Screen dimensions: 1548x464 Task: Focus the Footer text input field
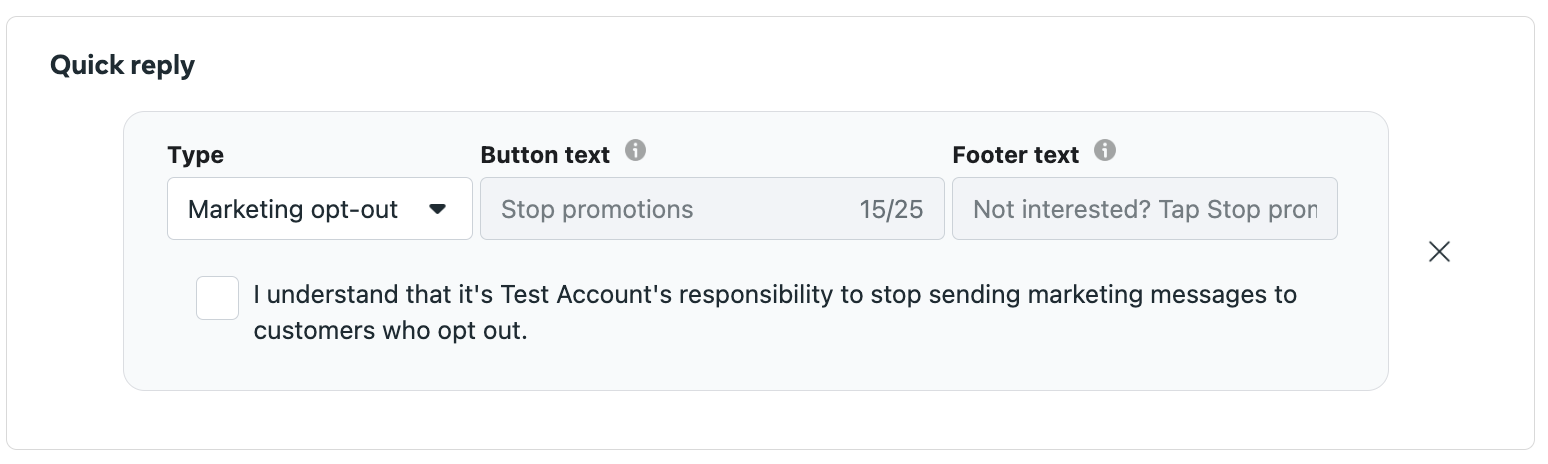tap(1144, 209)
